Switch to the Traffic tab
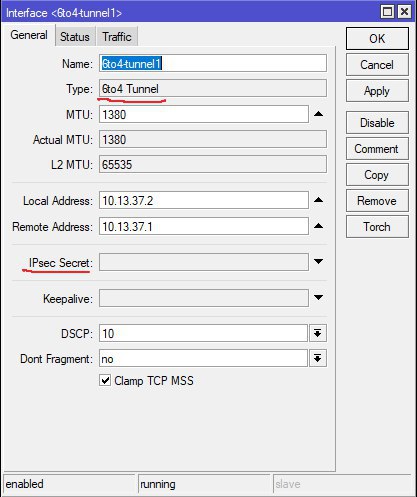Screen dimensions: 417x497 coord(117,37)
